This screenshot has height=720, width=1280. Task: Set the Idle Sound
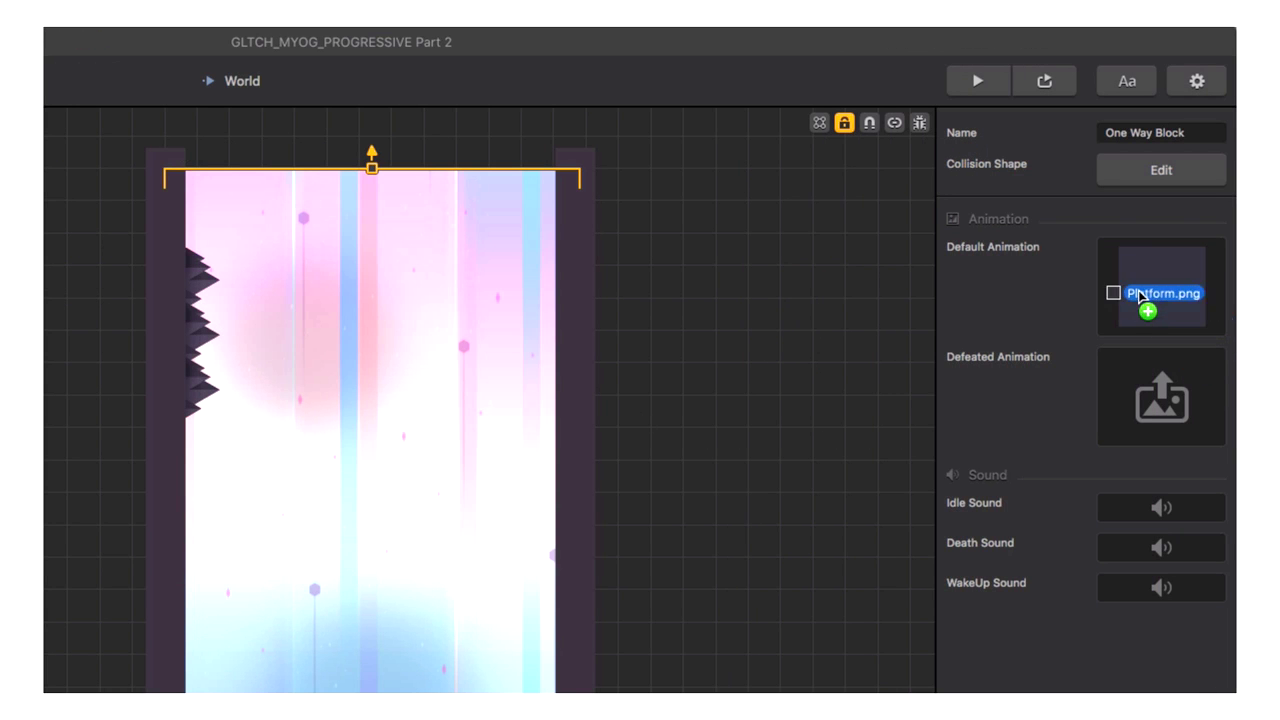1160,508
